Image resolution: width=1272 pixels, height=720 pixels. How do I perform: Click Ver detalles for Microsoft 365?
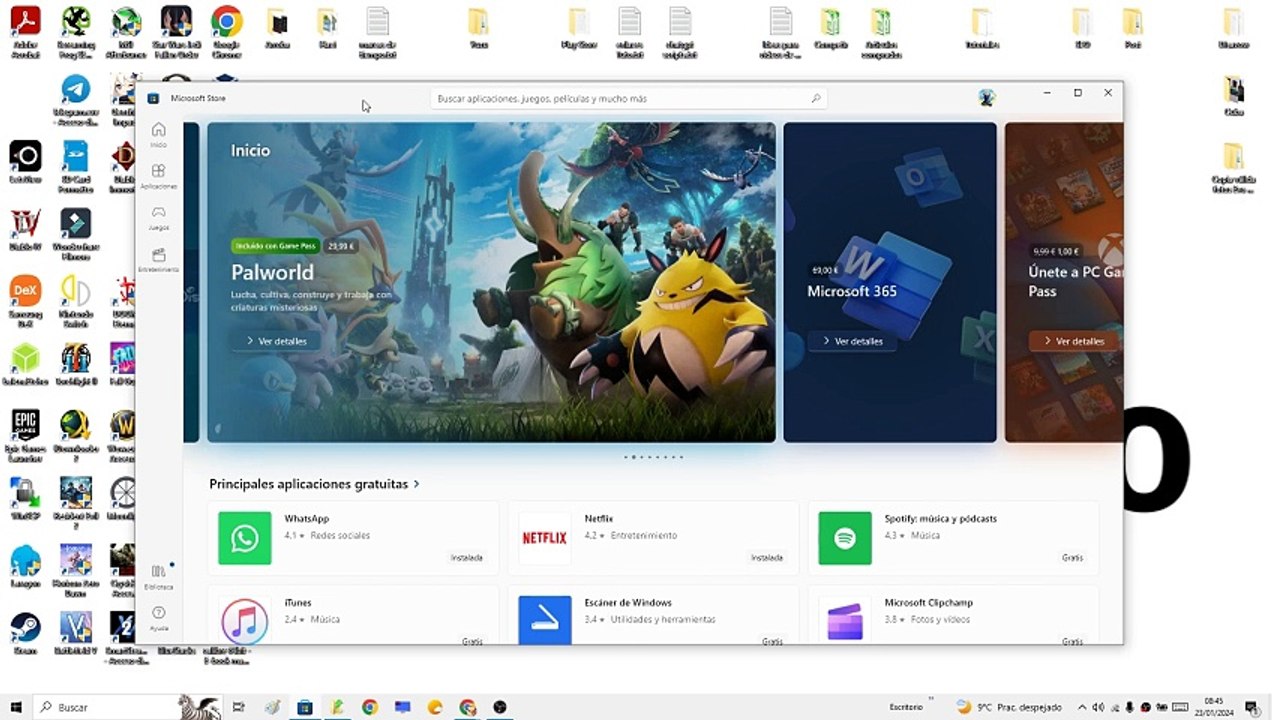point(852,341)
